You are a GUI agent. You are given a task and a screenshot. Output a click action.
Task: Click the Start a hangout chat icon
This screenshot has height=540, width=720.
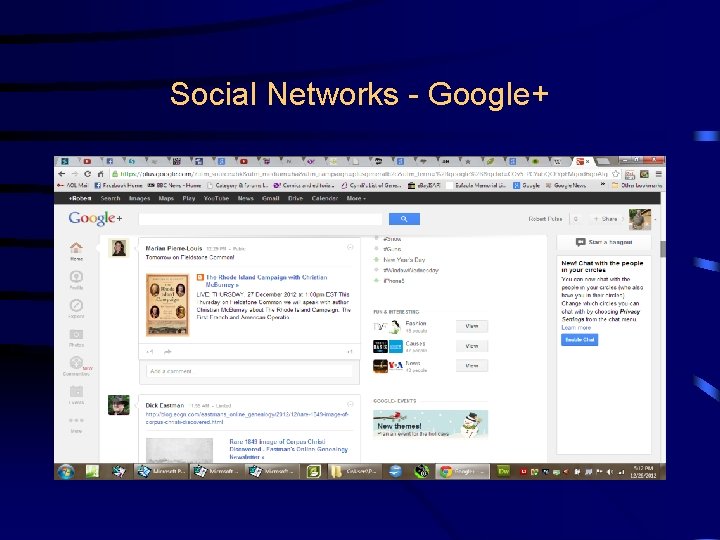tap(580, 242)
